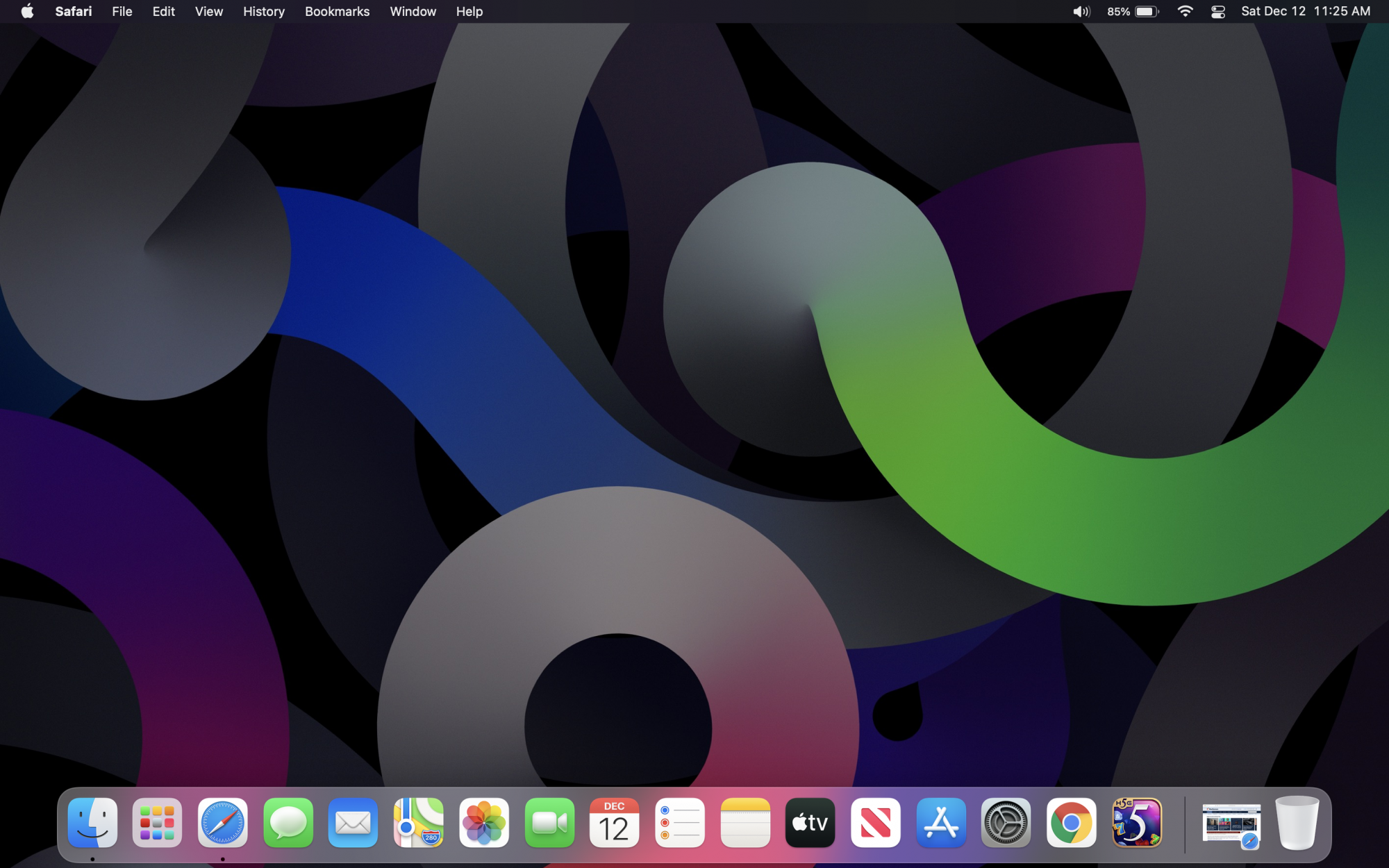Open System Preferences gear icon
Viewport: 1389px width, 868px height.
pos(1006,823)
